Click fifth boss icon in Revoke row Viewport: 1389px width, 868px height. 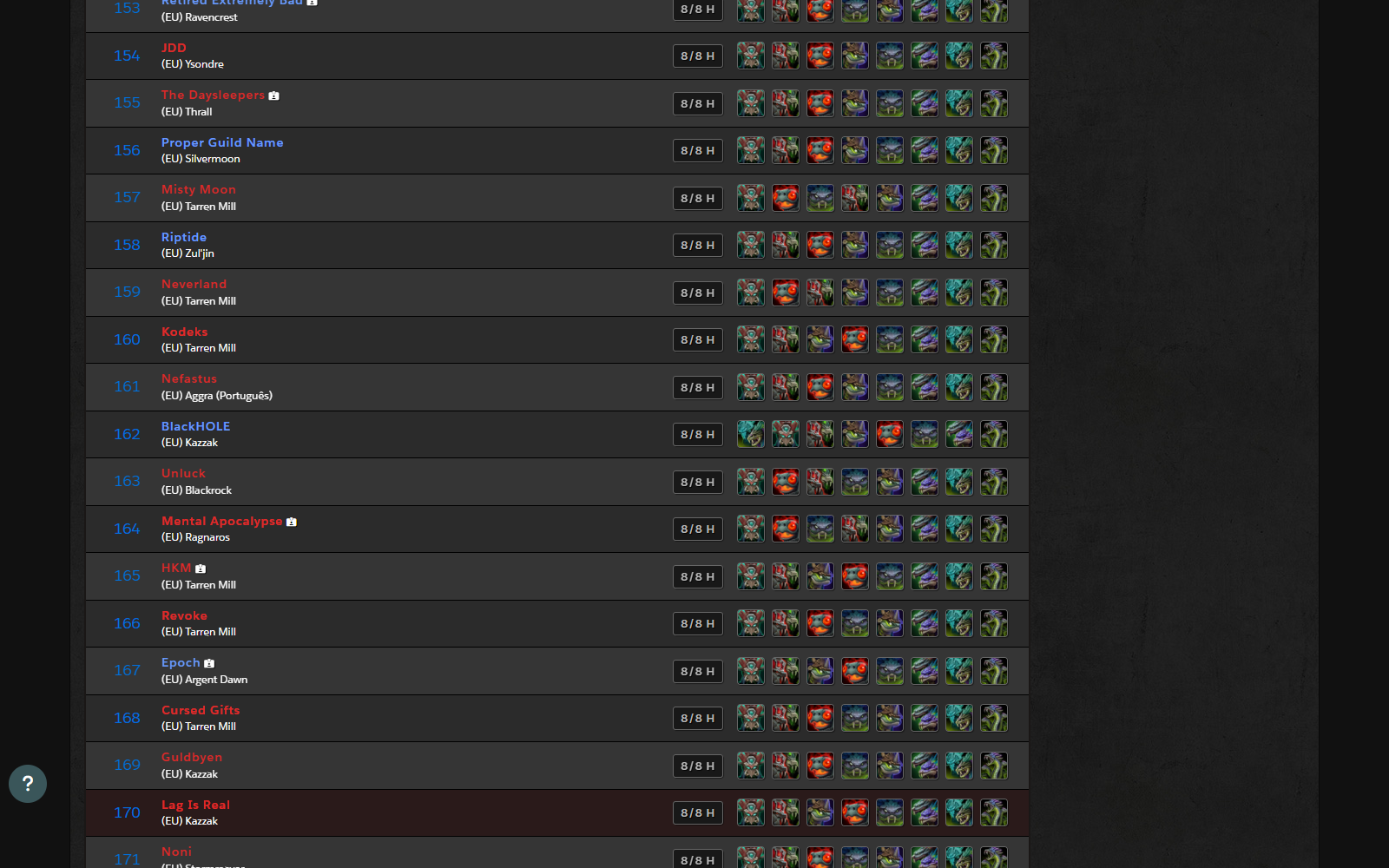point(890,623)
